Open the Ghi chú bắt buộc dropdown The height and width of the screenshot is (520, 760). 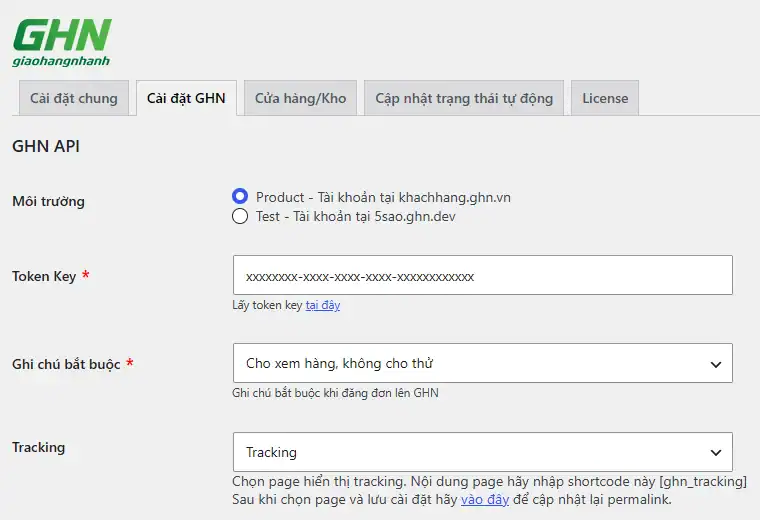pyautogui.click(x=483, y=363)
